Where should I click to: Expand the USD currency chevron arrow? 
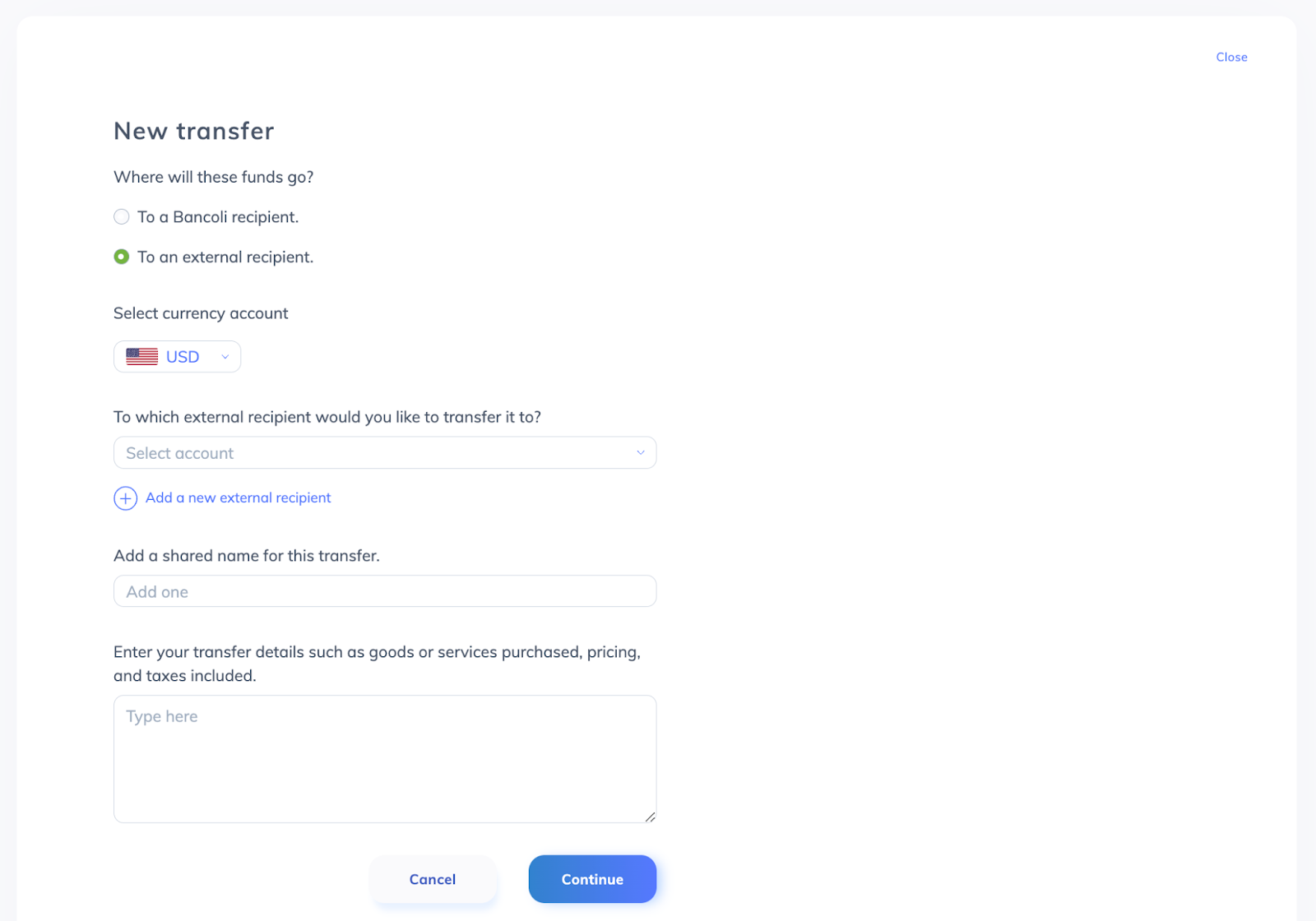[x=225, y=357]
